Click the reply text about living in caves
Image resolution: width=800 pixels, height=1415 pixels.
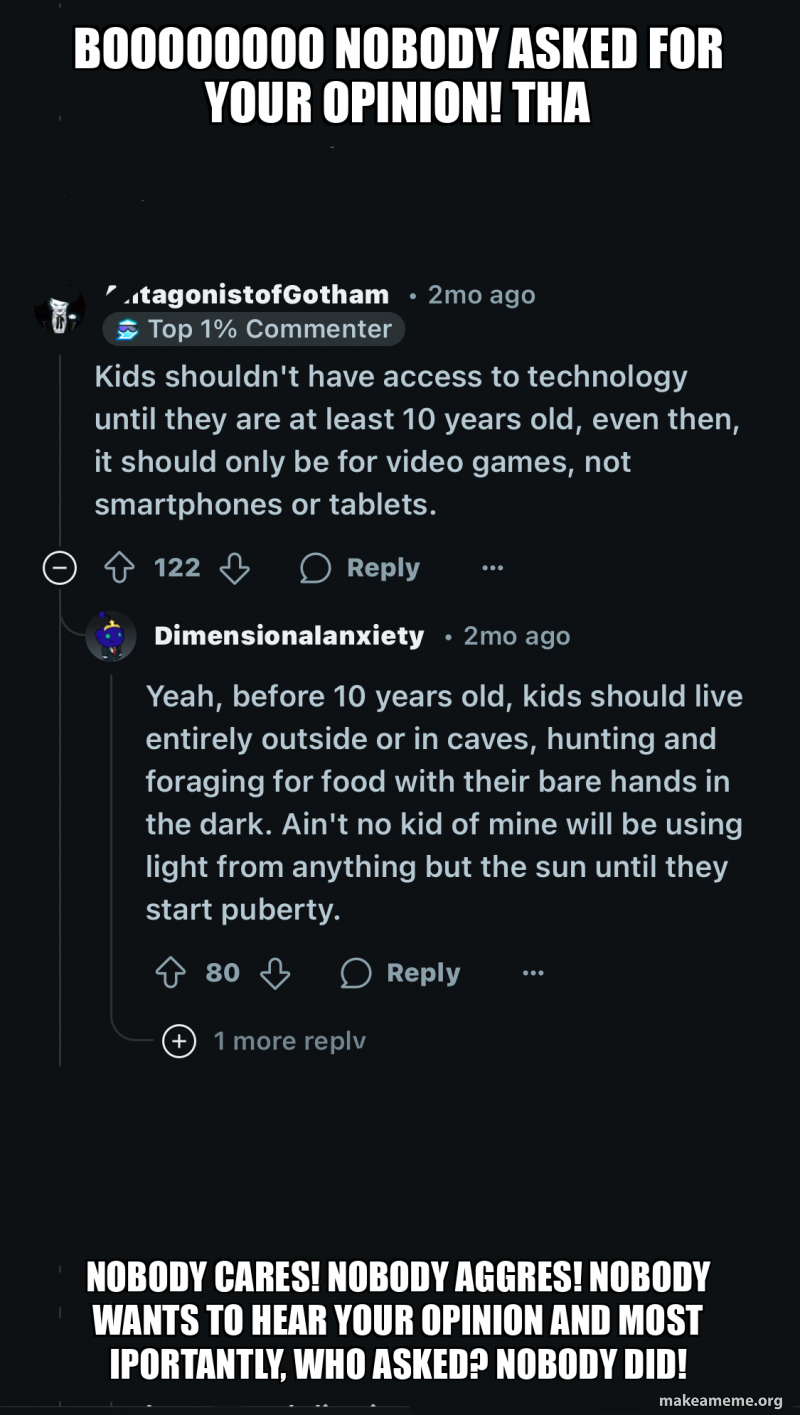444,803
